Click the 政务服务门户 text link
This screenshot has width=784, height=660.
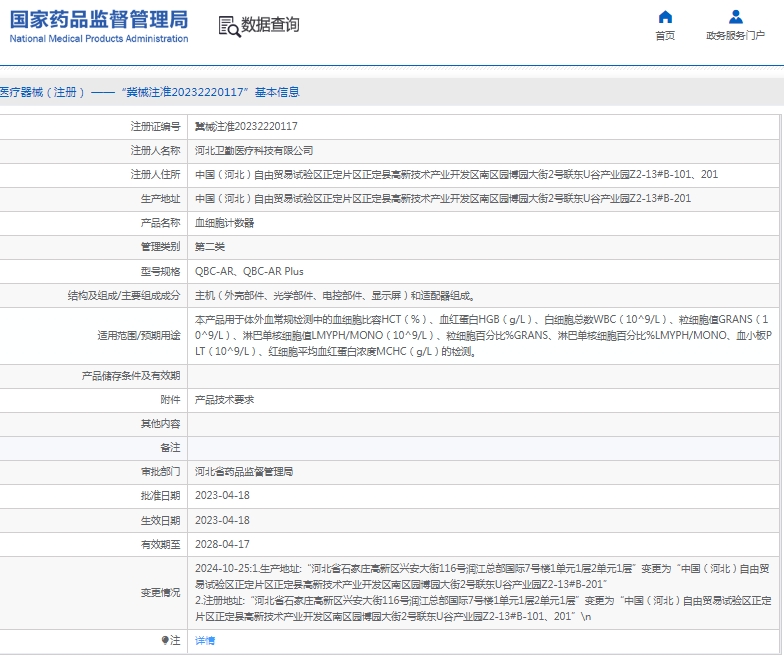click(x=736, y=36)
